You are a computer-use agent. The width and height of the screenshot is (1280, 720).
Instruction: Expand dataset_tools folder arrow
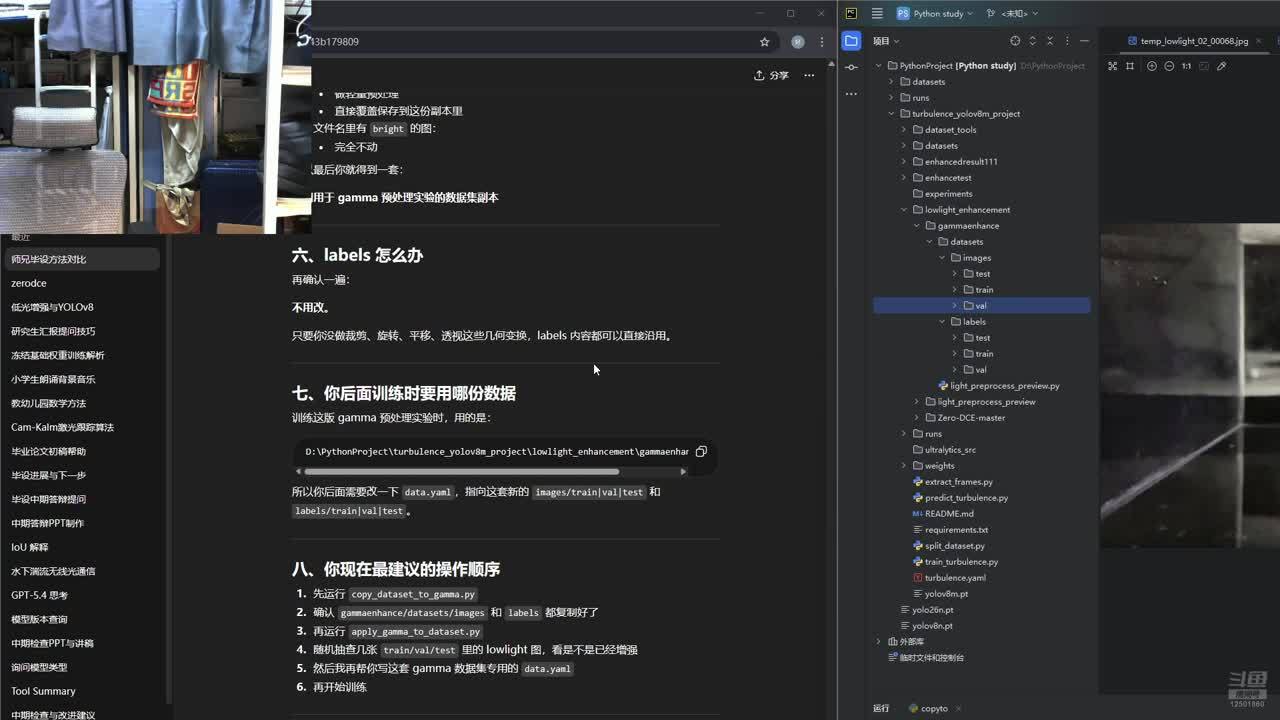click(904, 130)
